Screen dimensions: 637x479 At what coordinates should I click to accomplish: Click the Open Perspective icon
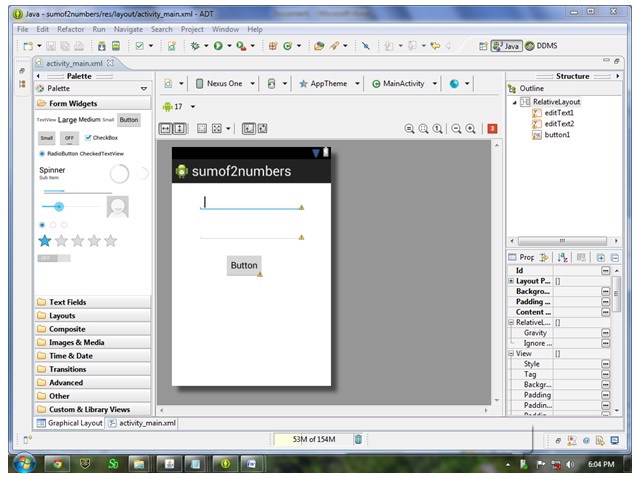483,46
